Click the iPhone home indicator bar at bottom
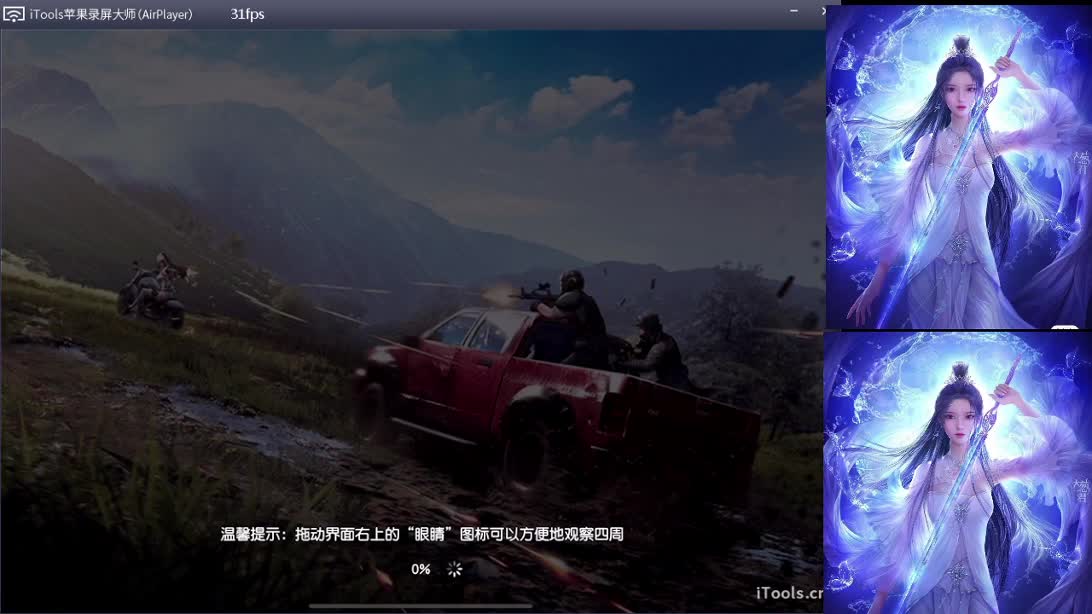Viewport: 1092px width, 614px height. click(x=421, y=606)
